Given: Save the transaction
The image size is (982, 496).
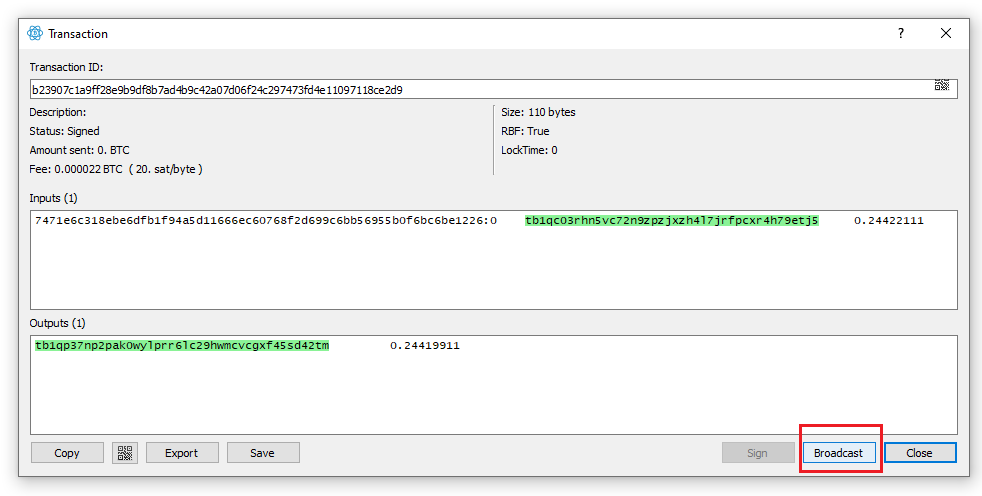Looking at the screenshot, I should tap(263, 453).
